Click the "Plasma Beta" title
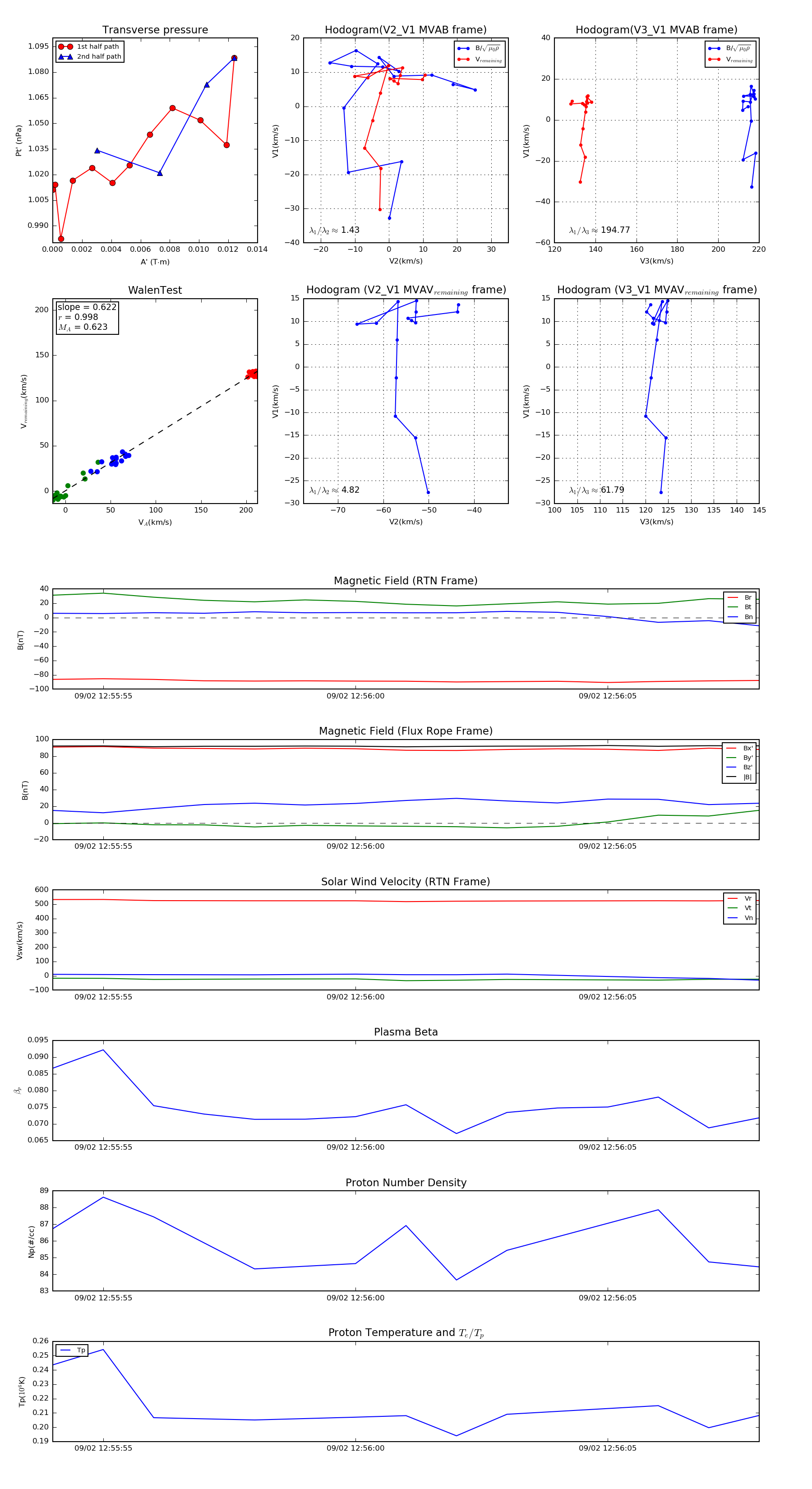This screenshot has height=1489, width=812. pos(406,1032)
